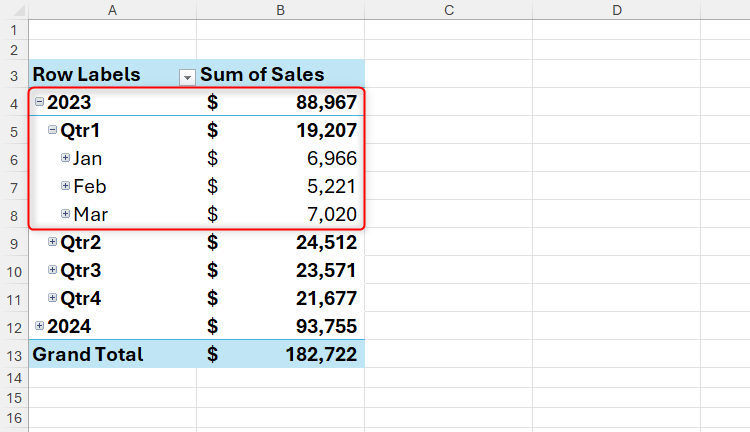This screenshot has height=432, width=750.
Task: Select column B header
Action: (281, 10)
